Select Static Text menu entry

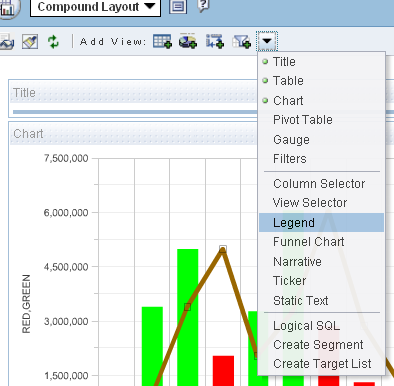(x=321, y=300)
